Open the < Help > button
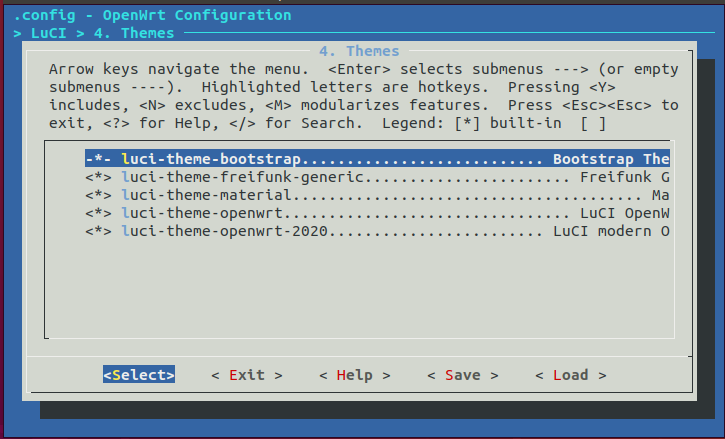Viewport: 725px width, 439px height. (355, 375)
